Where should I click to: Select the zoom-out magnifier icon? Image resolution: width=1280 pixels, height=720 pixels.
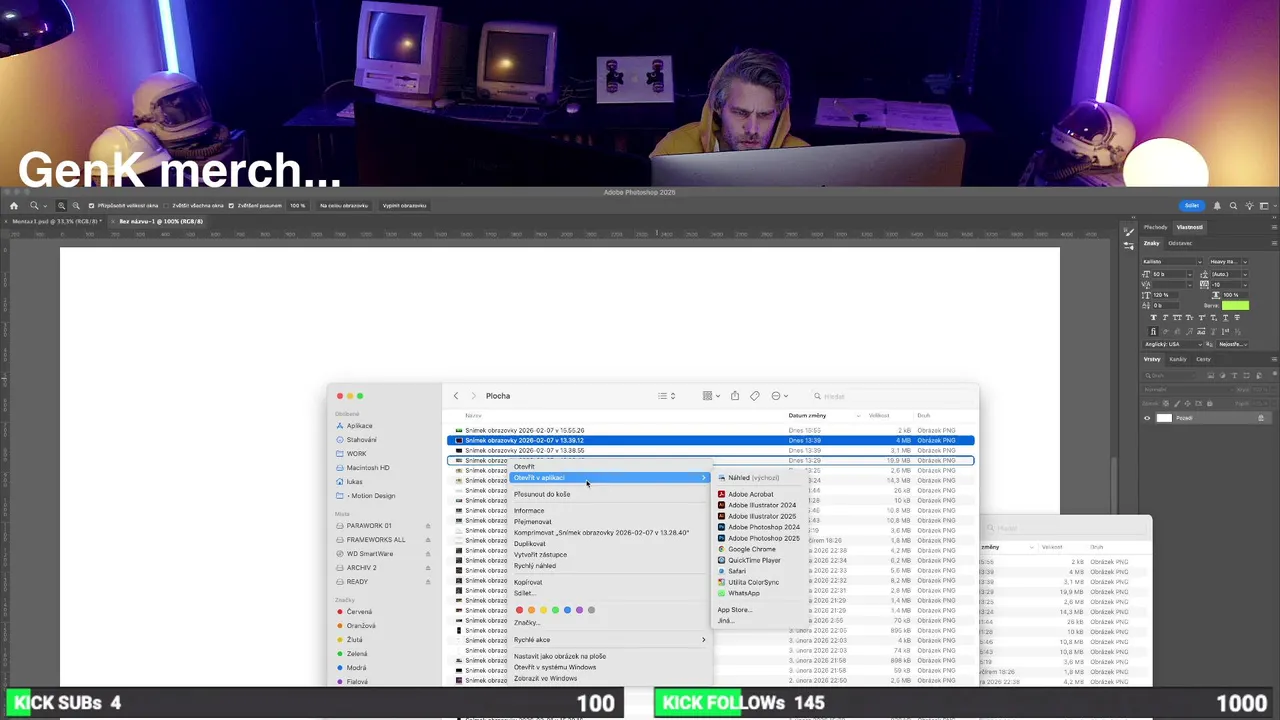76,205
